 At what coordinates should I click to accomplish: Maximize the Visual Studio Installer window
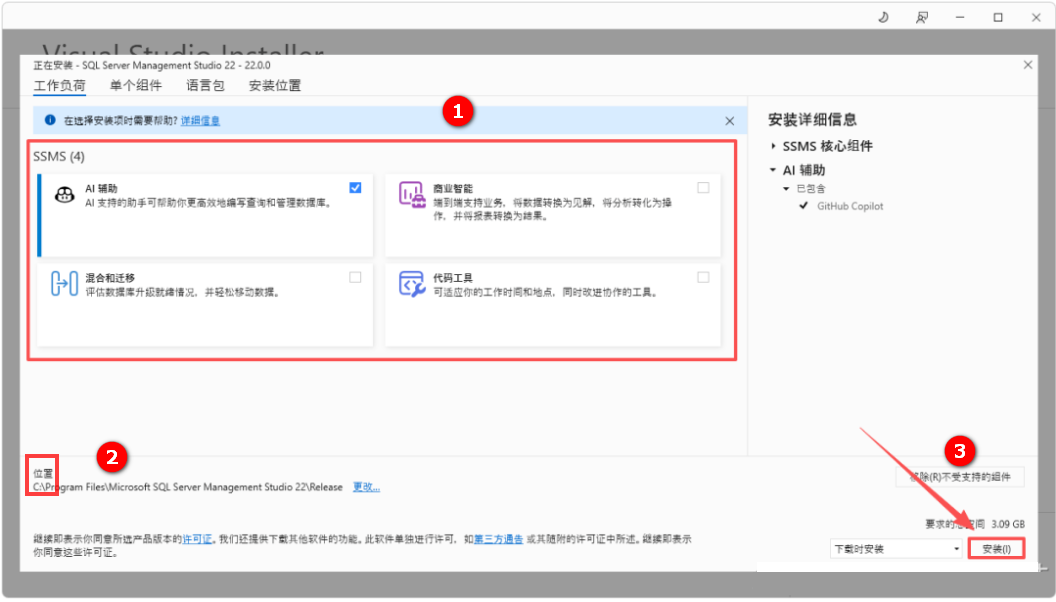pos(998,18)
